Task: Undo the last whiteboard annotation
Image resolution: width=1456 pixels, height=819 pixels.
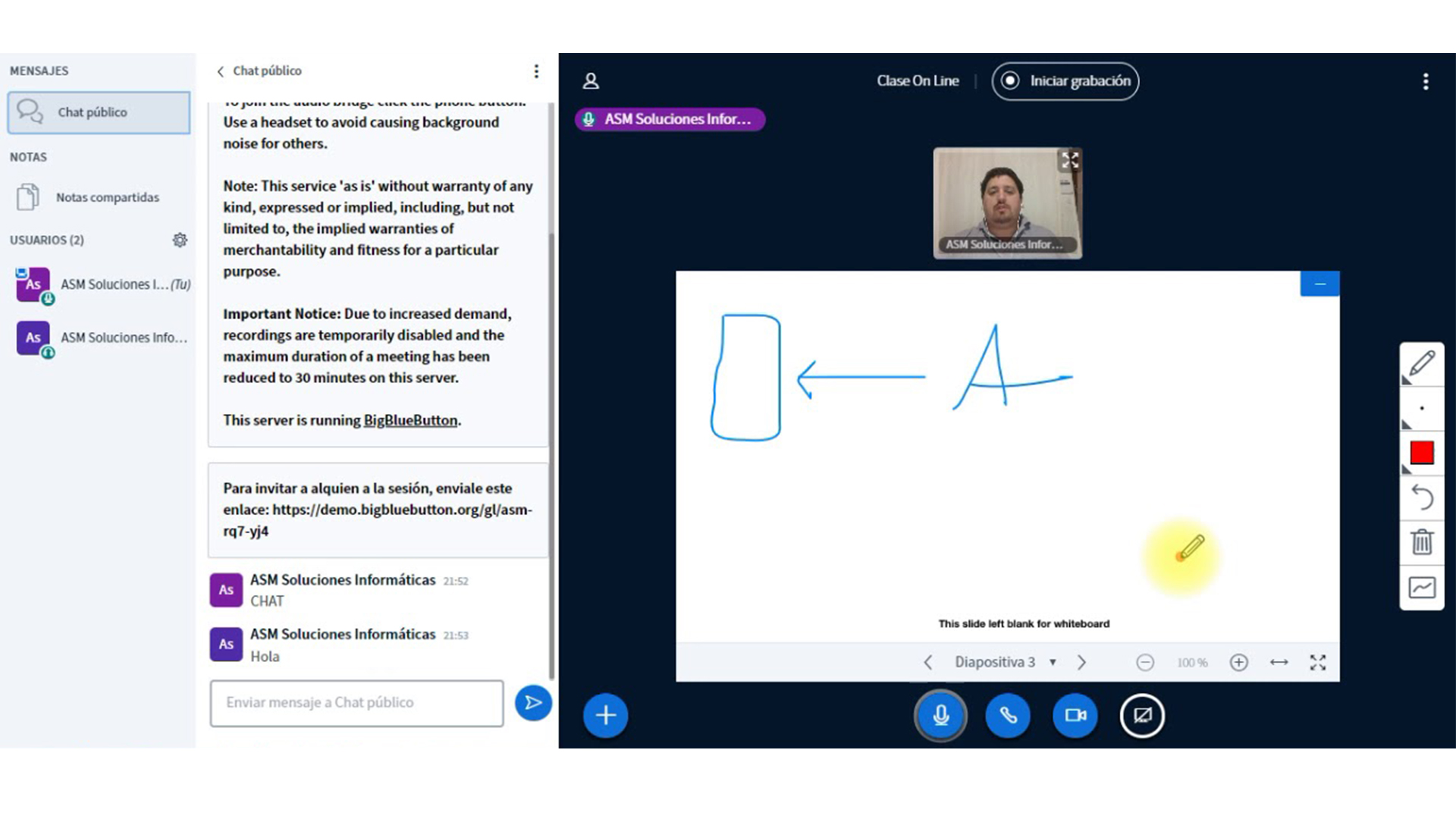Action: point(1421,497)
